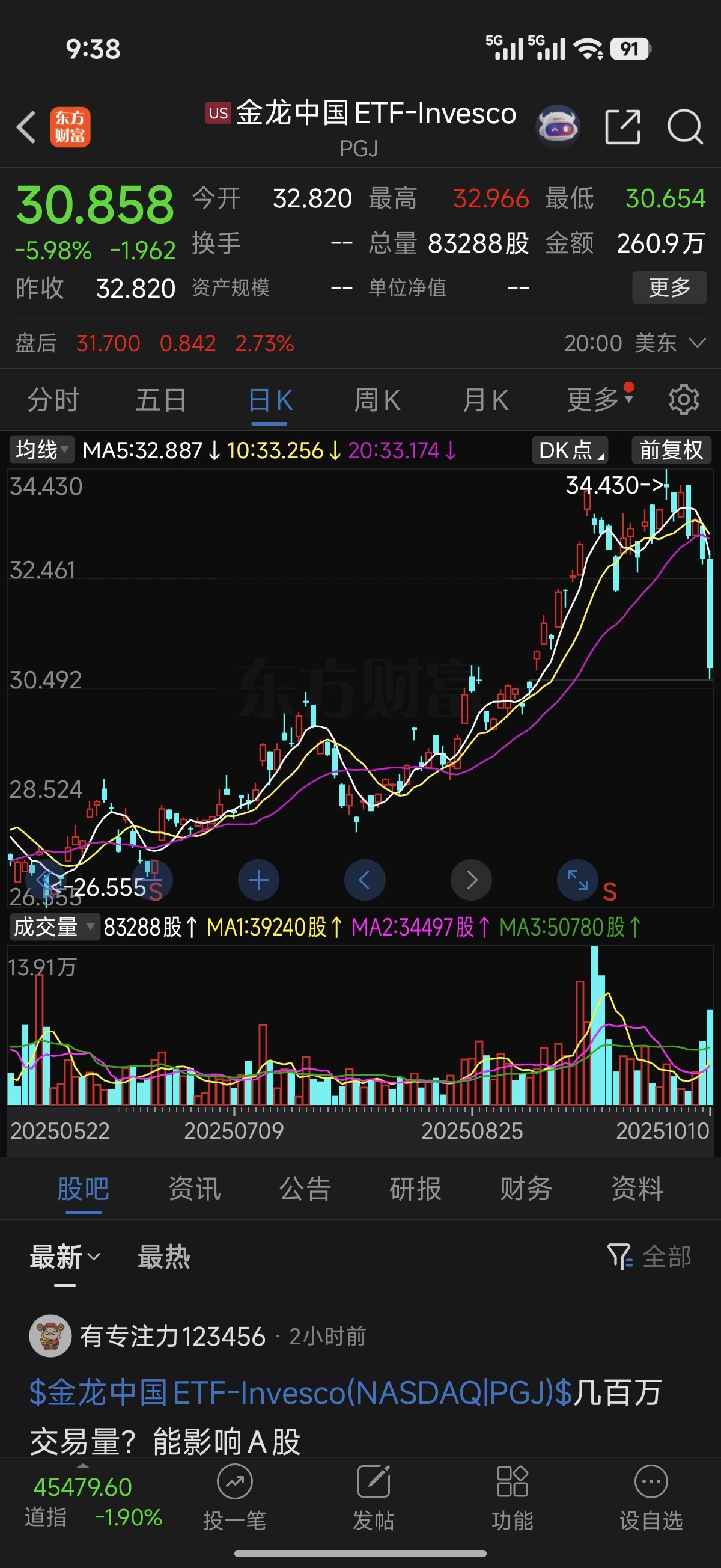Open the filter funnel icon 全部
721x1568 pixels.
650,1257
